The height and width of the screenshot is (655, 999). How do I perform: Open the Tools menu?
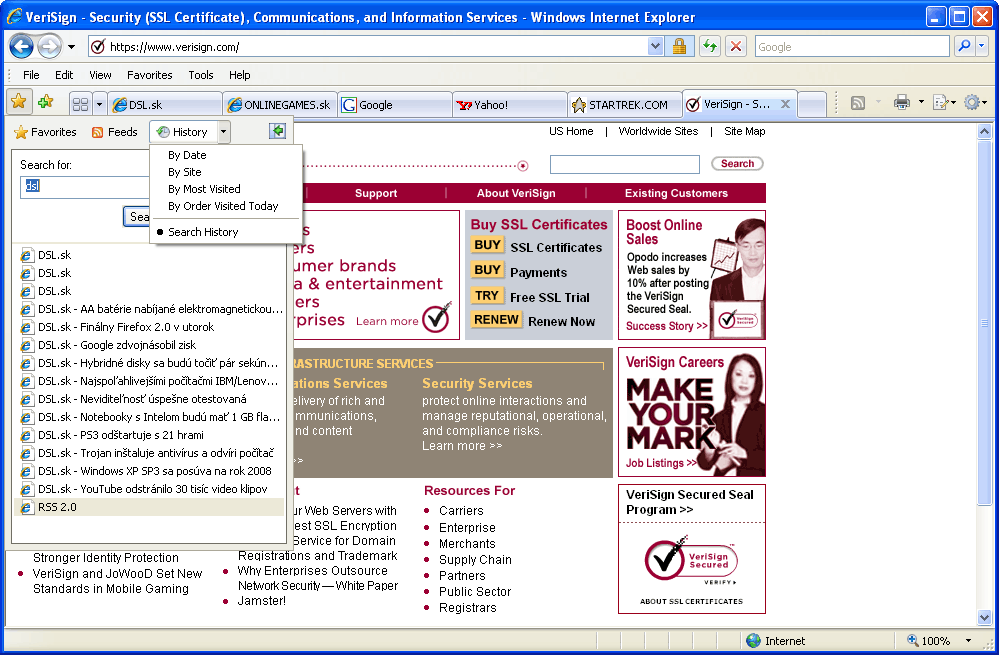(x=201, y=75)
